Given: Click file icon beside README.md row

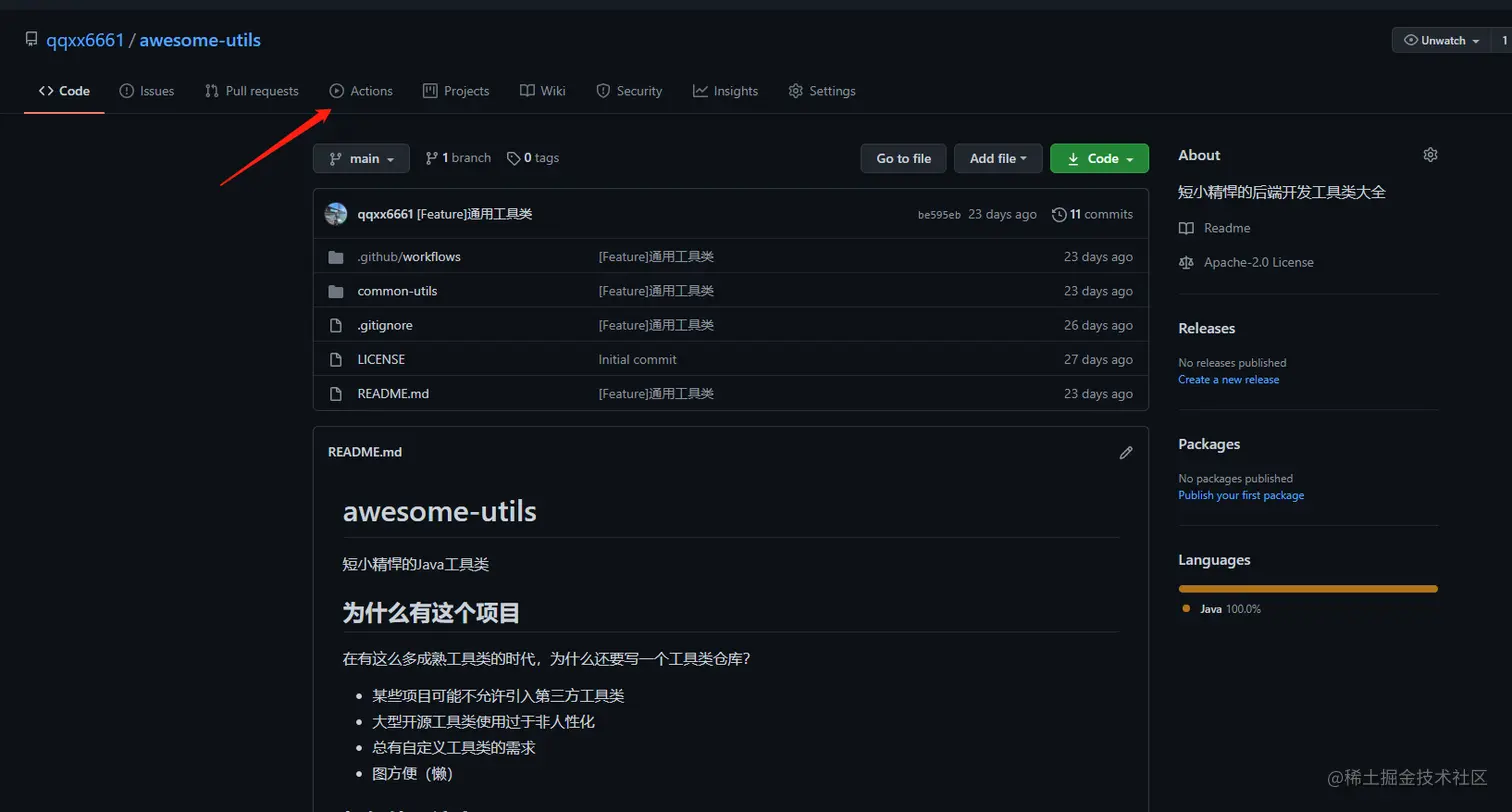Looking at the screenshot, I should coord(336,393).
